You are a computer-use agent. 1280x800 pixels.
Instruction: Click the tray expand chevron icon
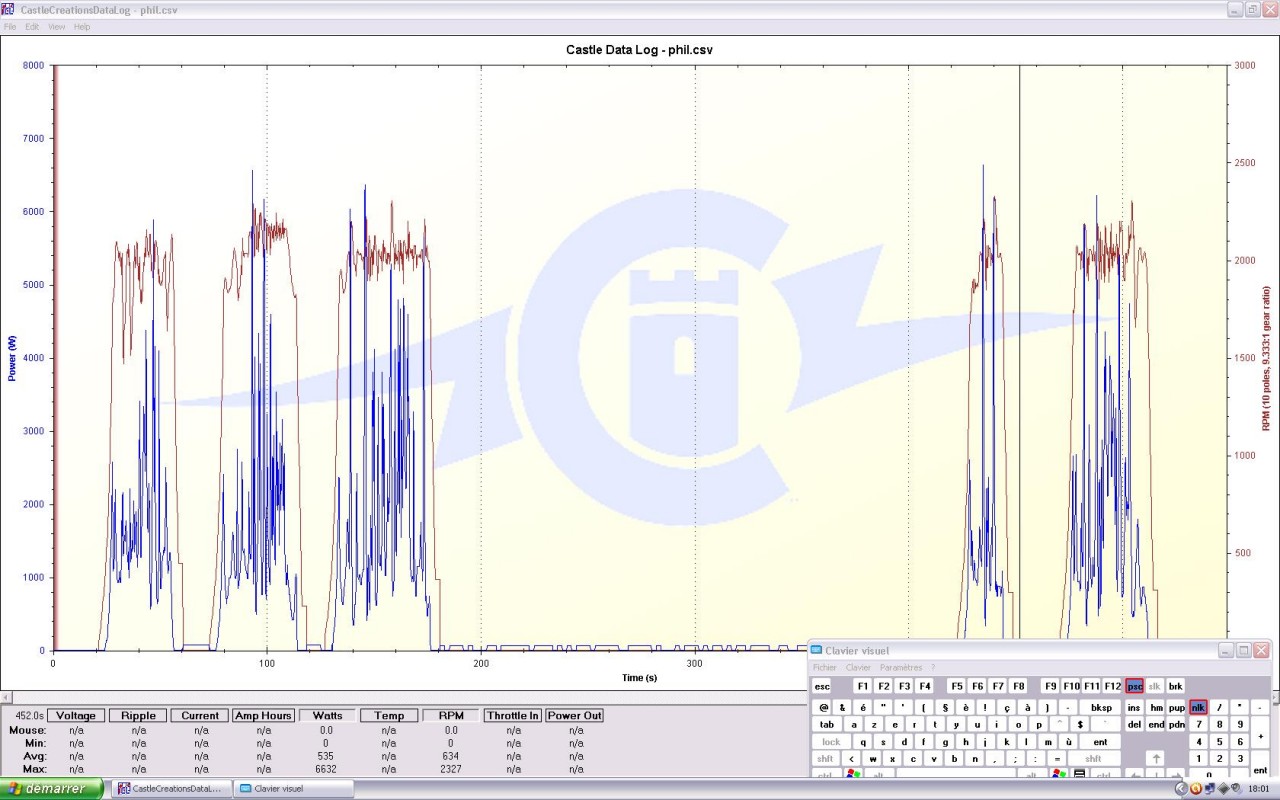[x=1180, y=789]
